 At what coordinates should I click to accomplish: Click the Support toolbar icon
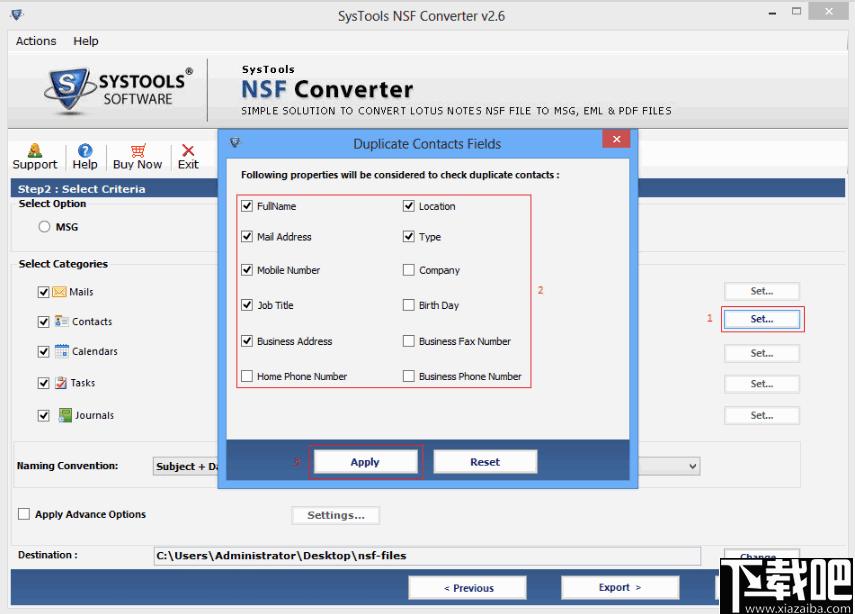pos(35,150)
